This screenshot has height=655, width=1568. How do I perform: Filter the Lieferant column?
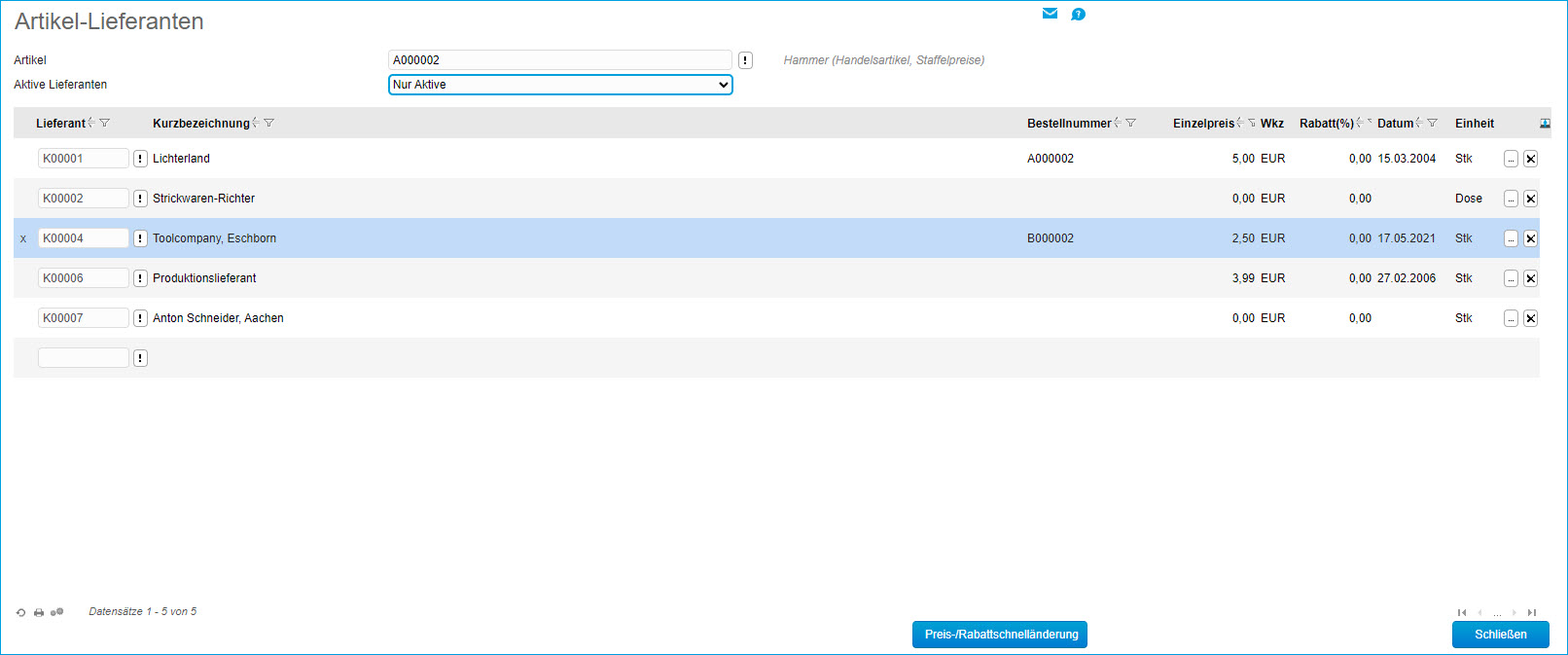pos(105,124)
